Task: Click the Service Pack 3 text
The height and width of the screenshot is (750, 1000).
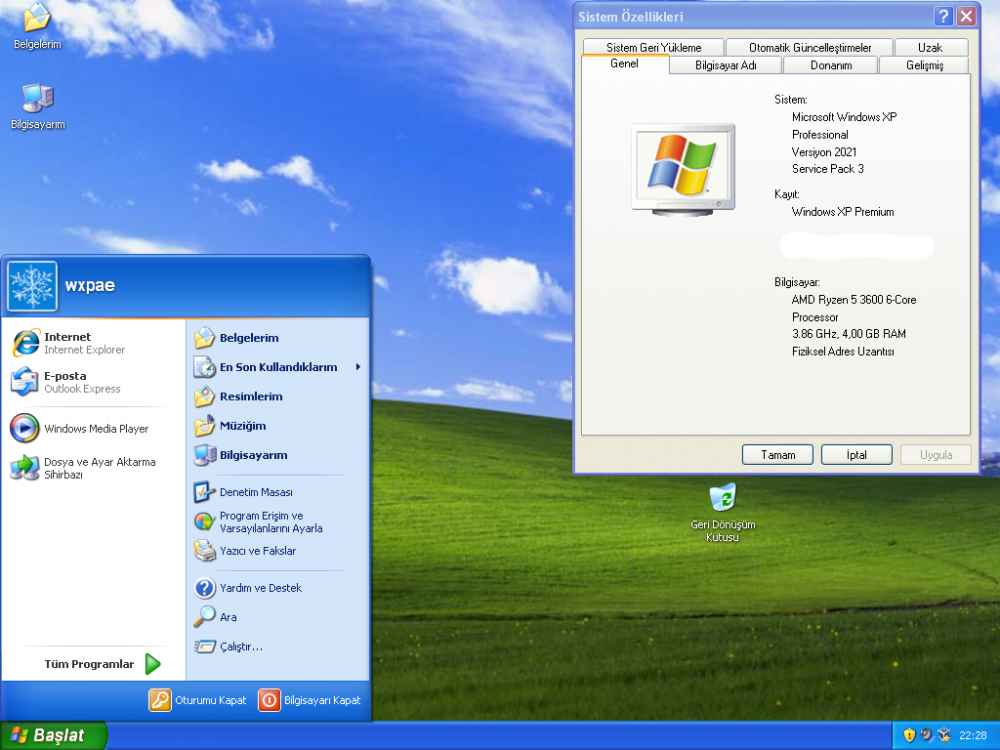Action: 828,169
